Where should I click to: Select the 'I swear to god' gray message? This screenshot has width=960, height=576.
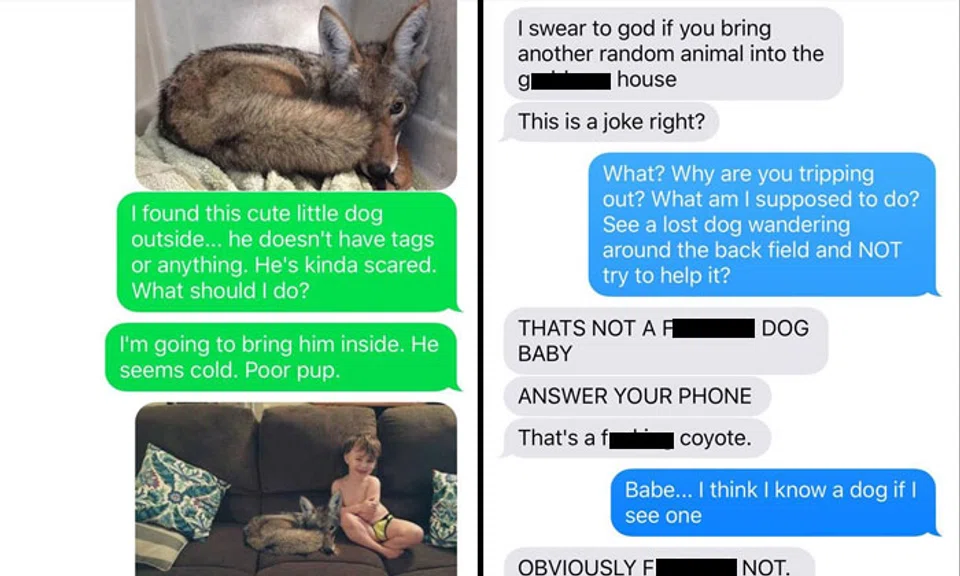[673, 54]
